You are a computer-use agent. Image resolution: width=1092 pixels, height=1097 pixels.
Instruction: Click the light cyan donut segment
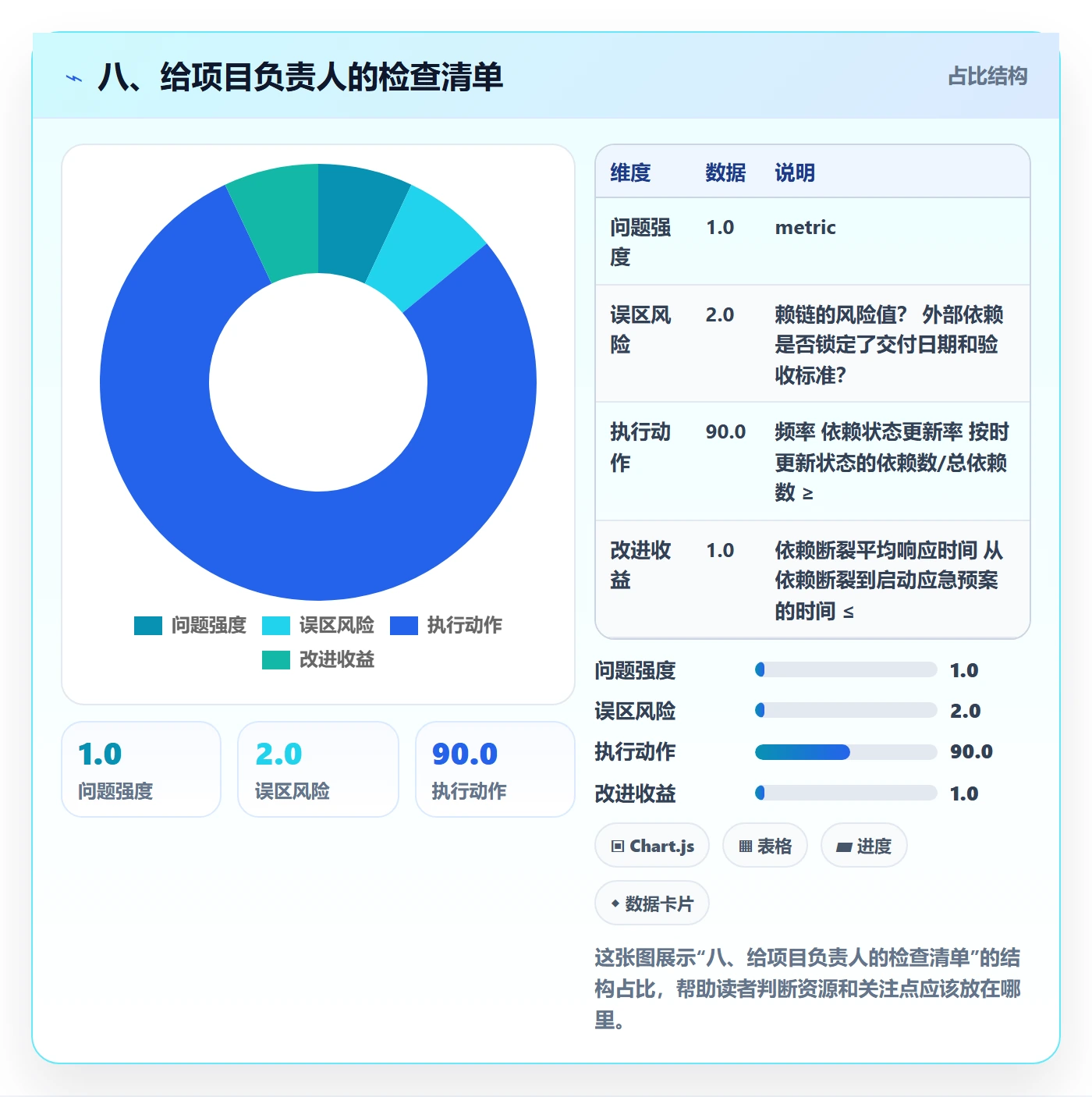point(427,247)
